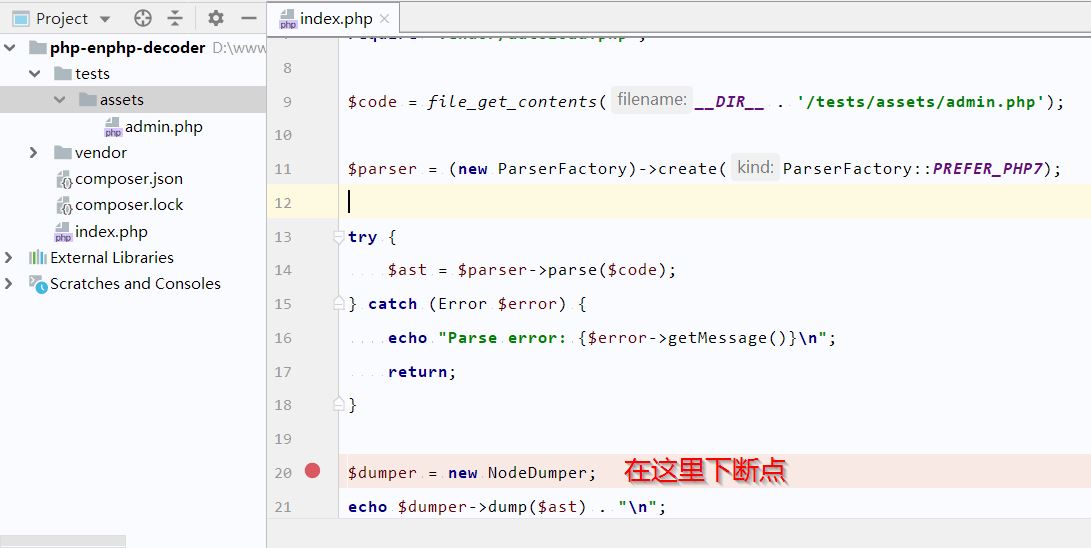This screenshot has width=1091, height=548.
Task: Fold the try block at line 13
Action: 339,236
